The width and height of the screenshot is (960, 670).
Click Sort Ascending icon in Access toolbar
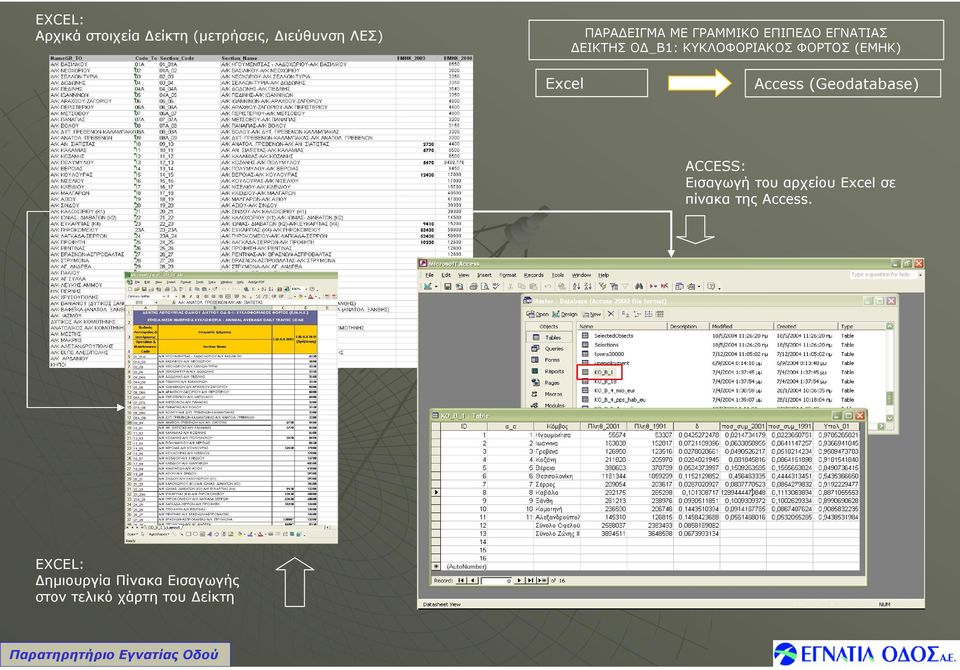pos(576,287)
